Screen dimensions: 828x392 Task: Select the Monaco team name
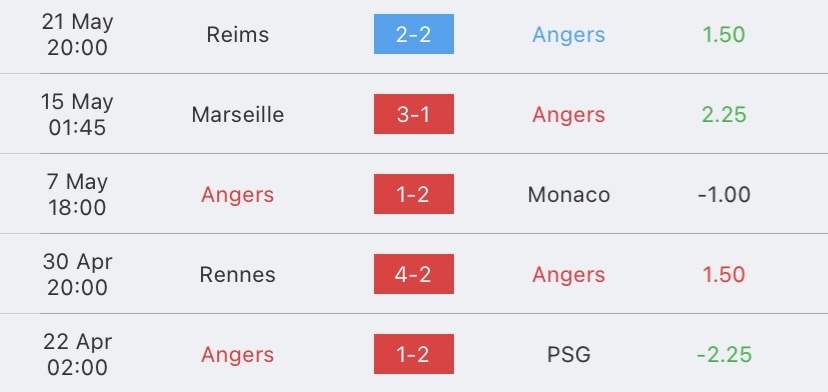tap(569, 194)
